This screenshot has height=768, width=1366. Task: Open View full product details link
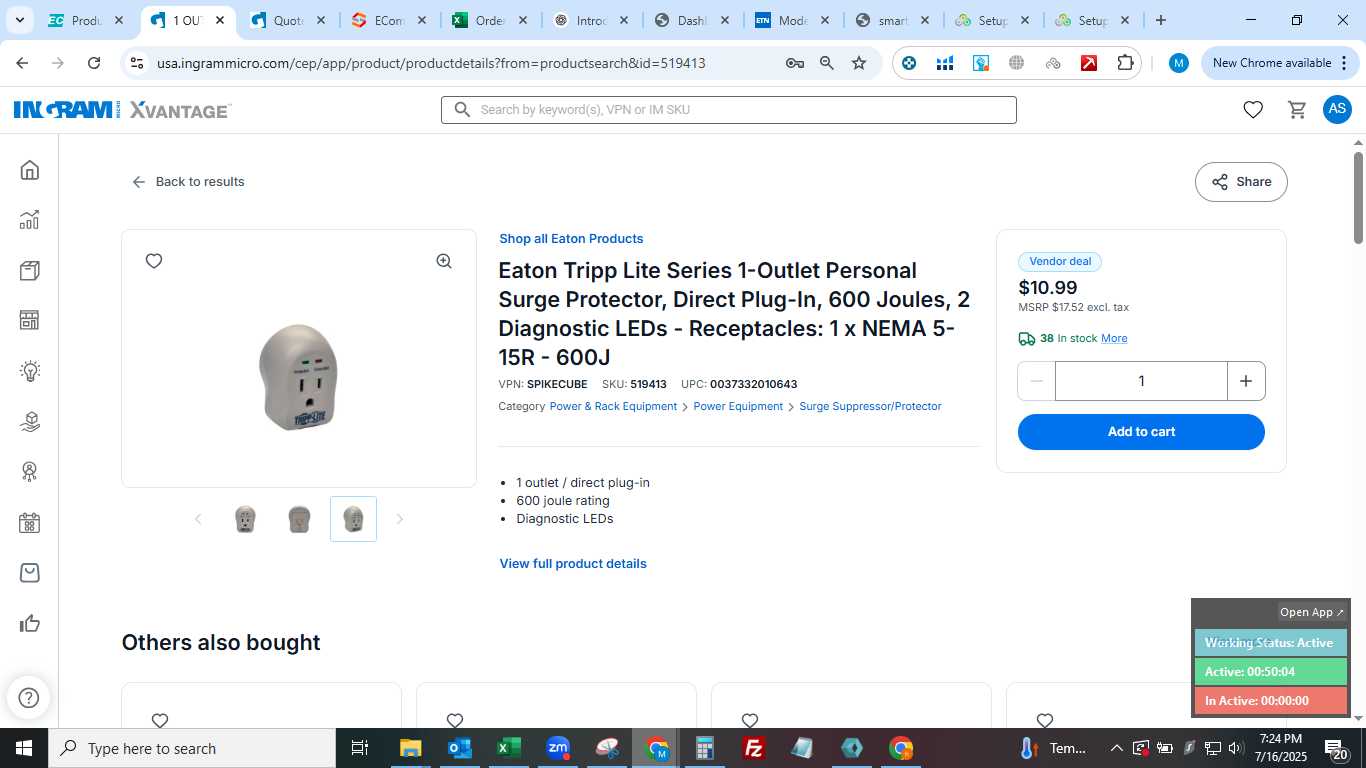573,564
